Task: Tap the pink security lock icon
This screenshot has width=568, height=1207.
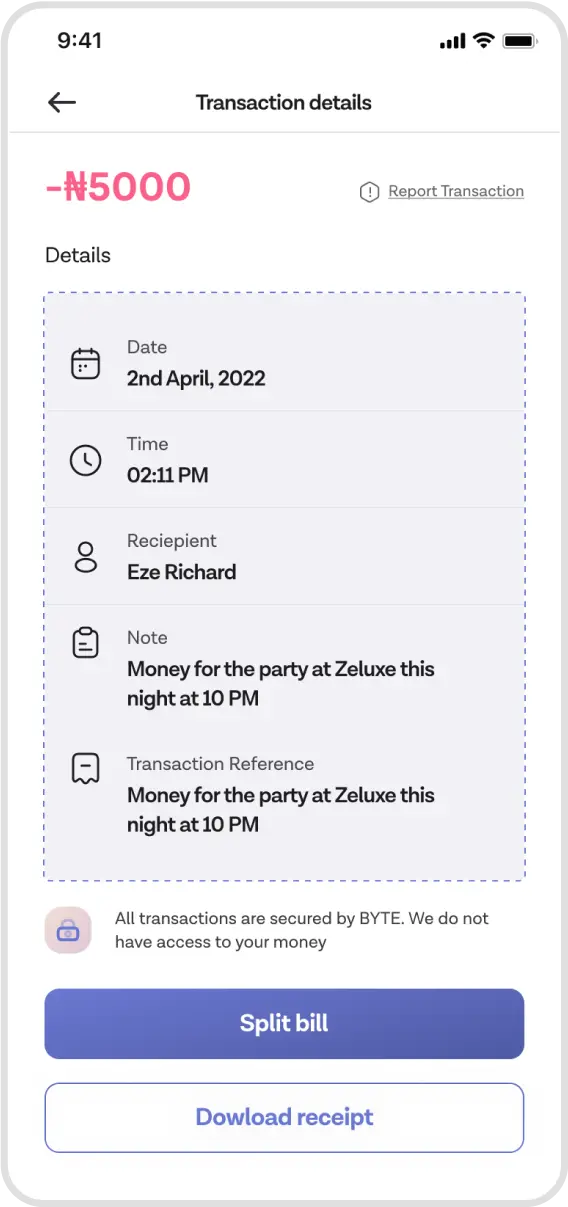Action: pos(68,930)
